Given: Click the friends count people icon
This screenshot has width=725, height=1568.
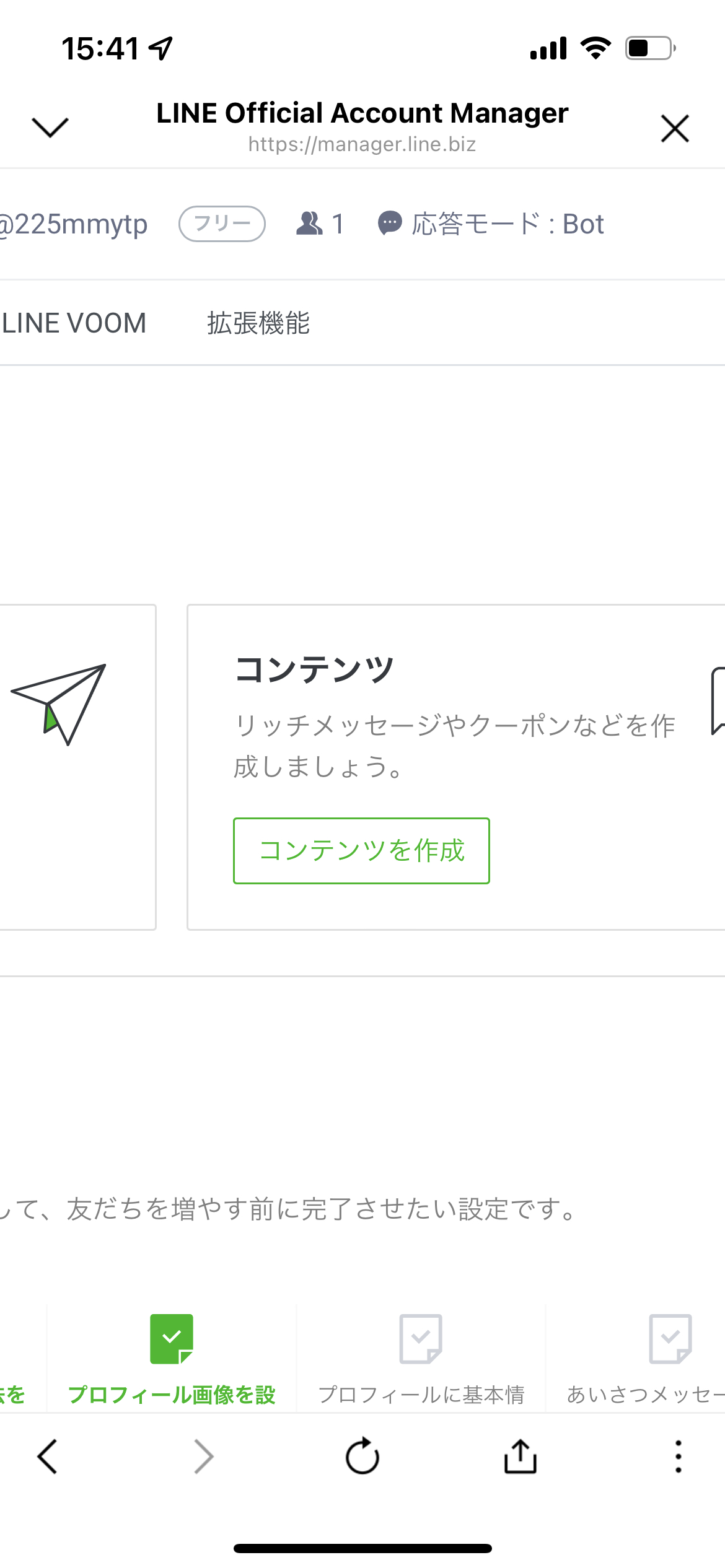Looking at the screenshot, I should click(309, 224).
